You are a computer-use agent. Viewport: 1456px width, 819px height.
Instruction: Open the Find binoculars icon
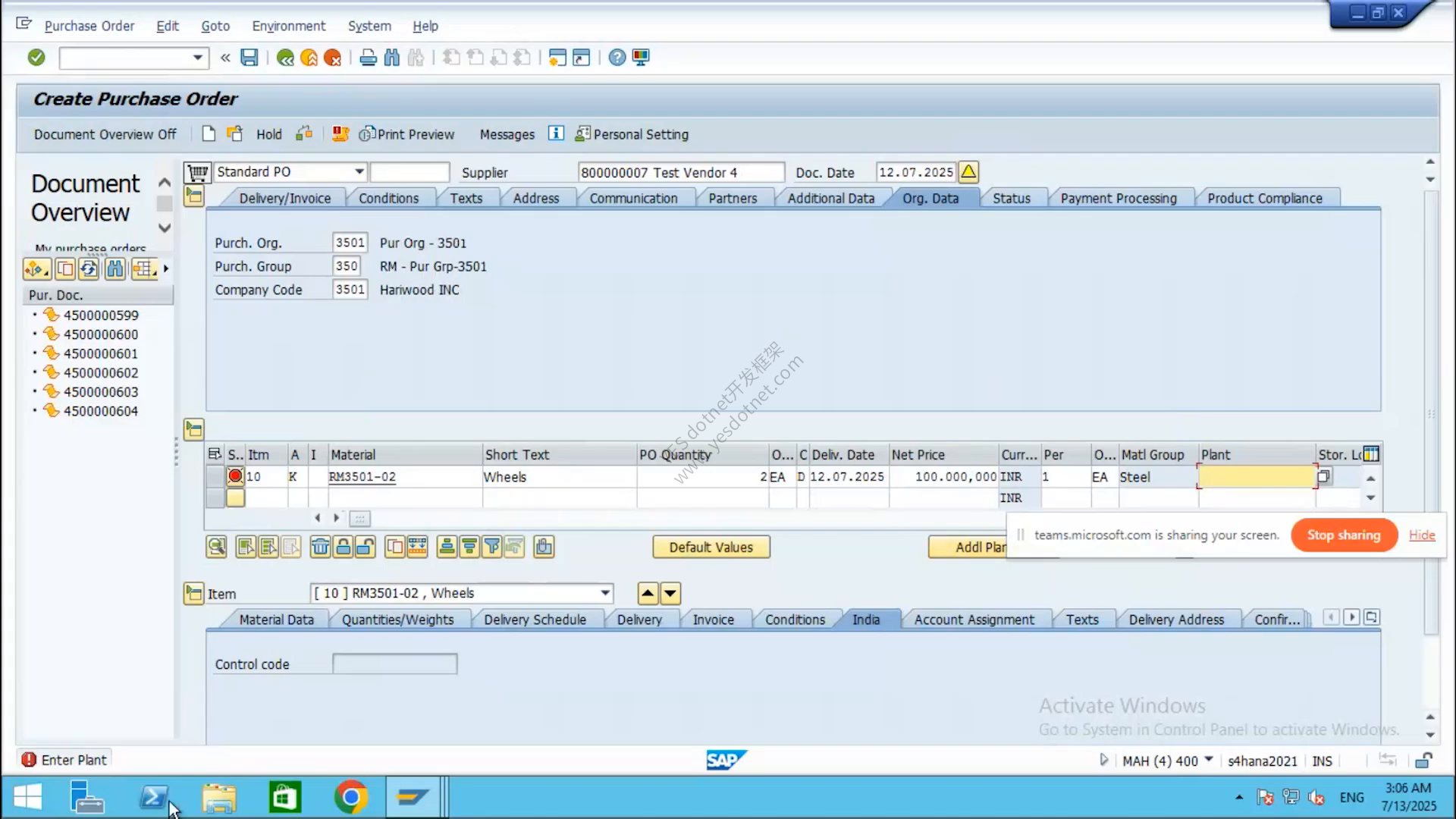[x=391, y=58]
